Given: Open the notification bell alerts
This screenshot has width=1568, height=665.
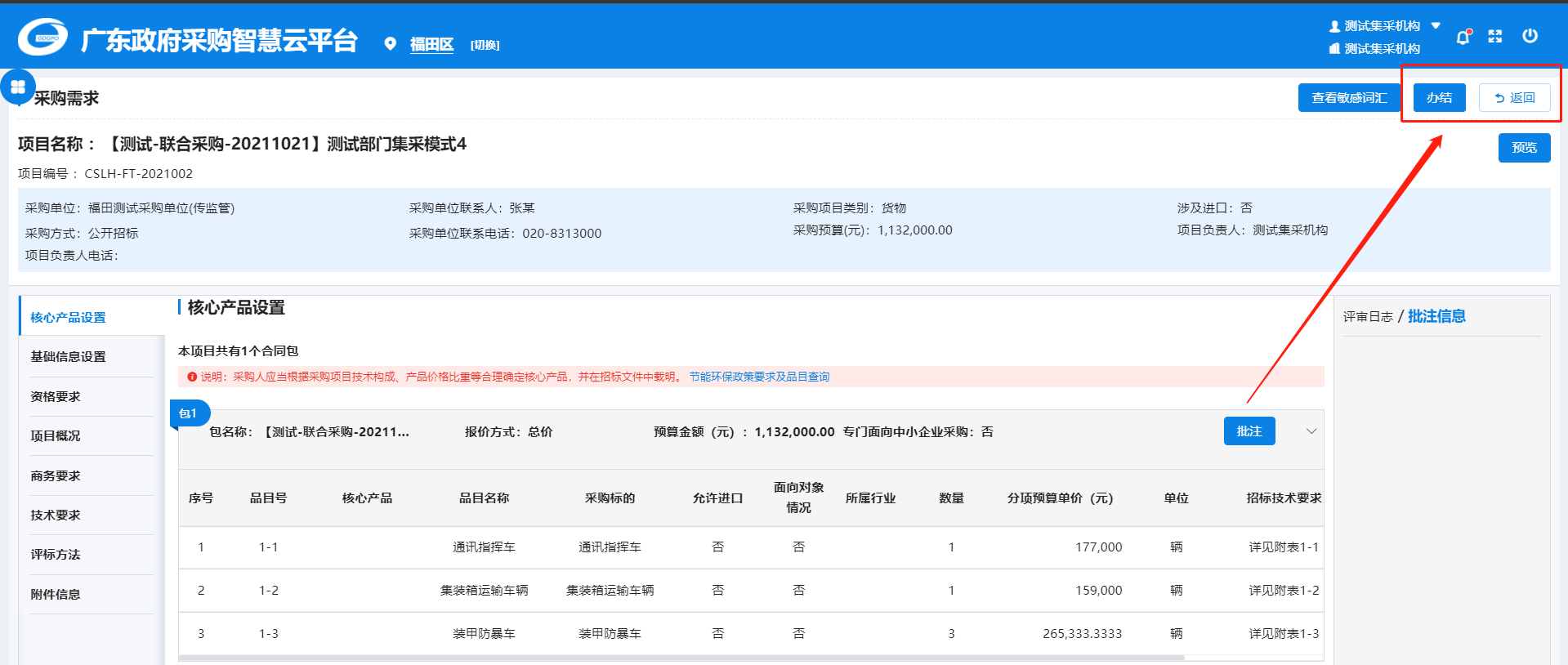Looking at the screenshot, I should [x=1463, y=37].
